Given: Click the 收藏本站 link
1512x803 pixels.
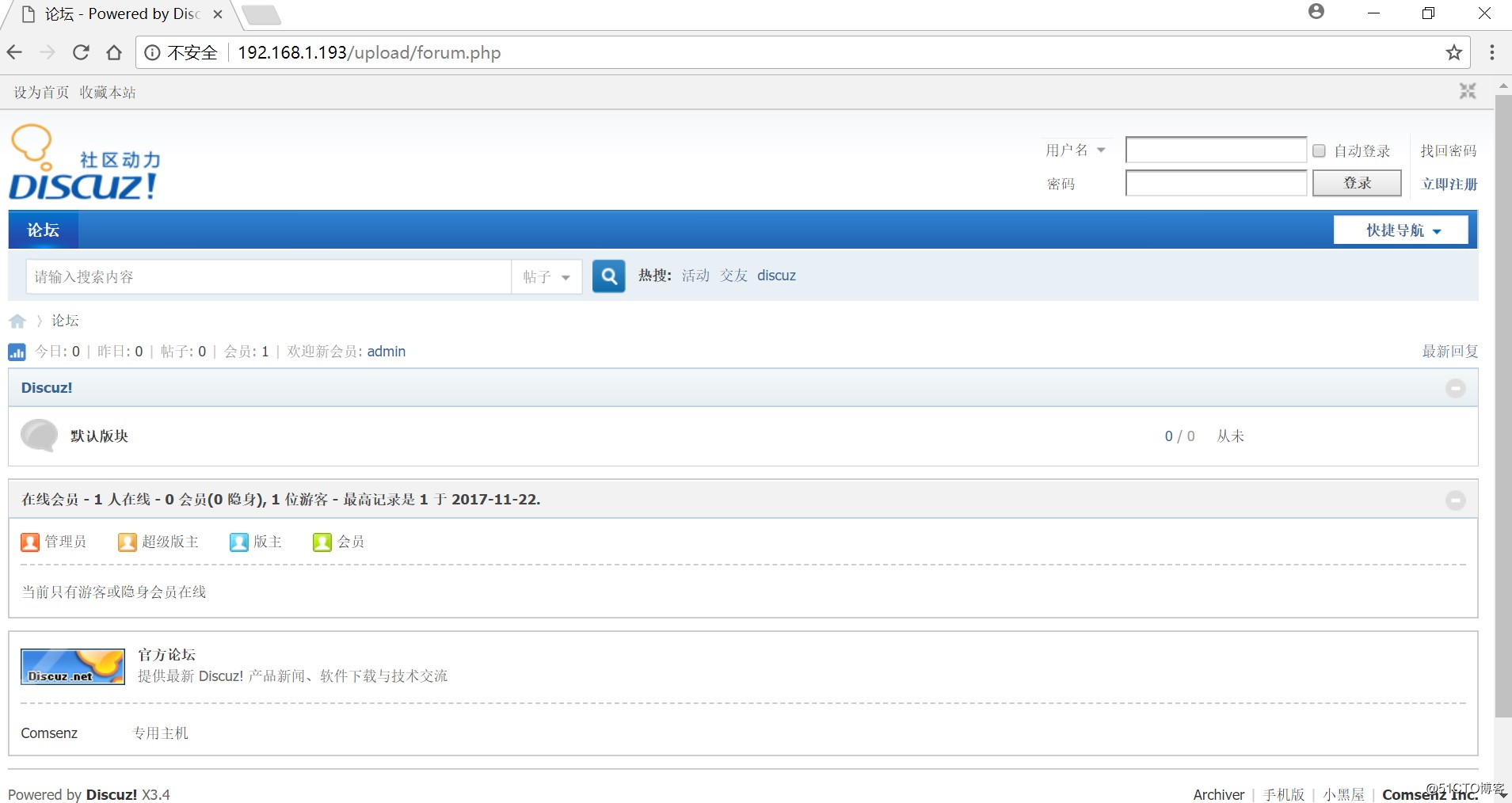Looking at the screenshot, I should point(108,93).
